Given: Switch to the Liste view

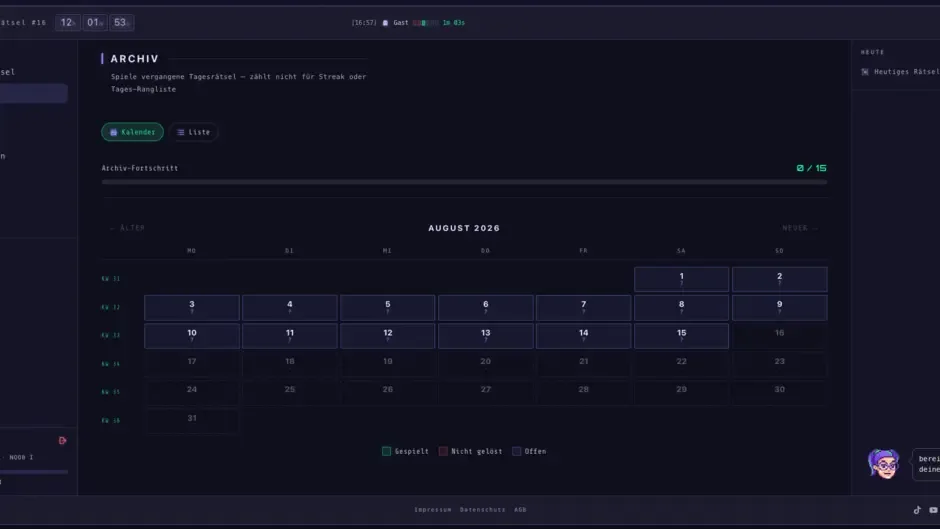Looking at the screenshot, I should [194, 132].
